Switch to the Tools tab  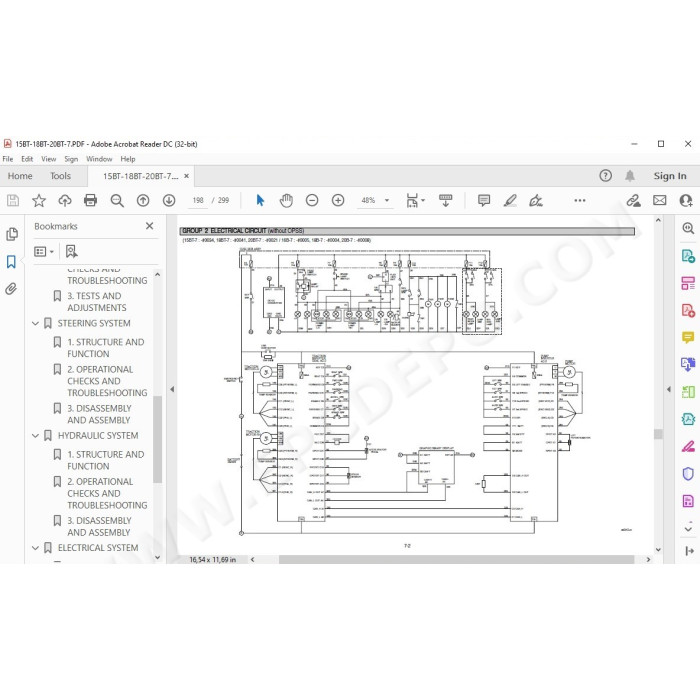click(60, 176)
